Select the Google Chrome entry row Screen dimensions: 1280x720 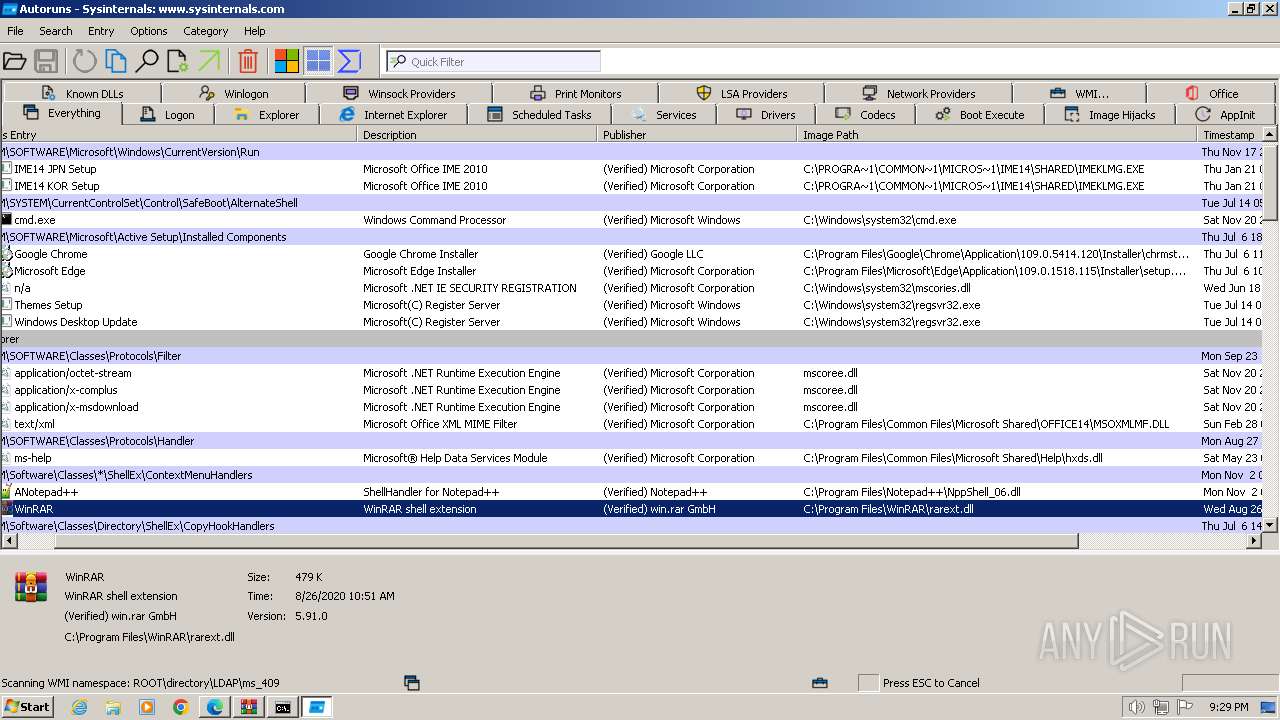632,254
